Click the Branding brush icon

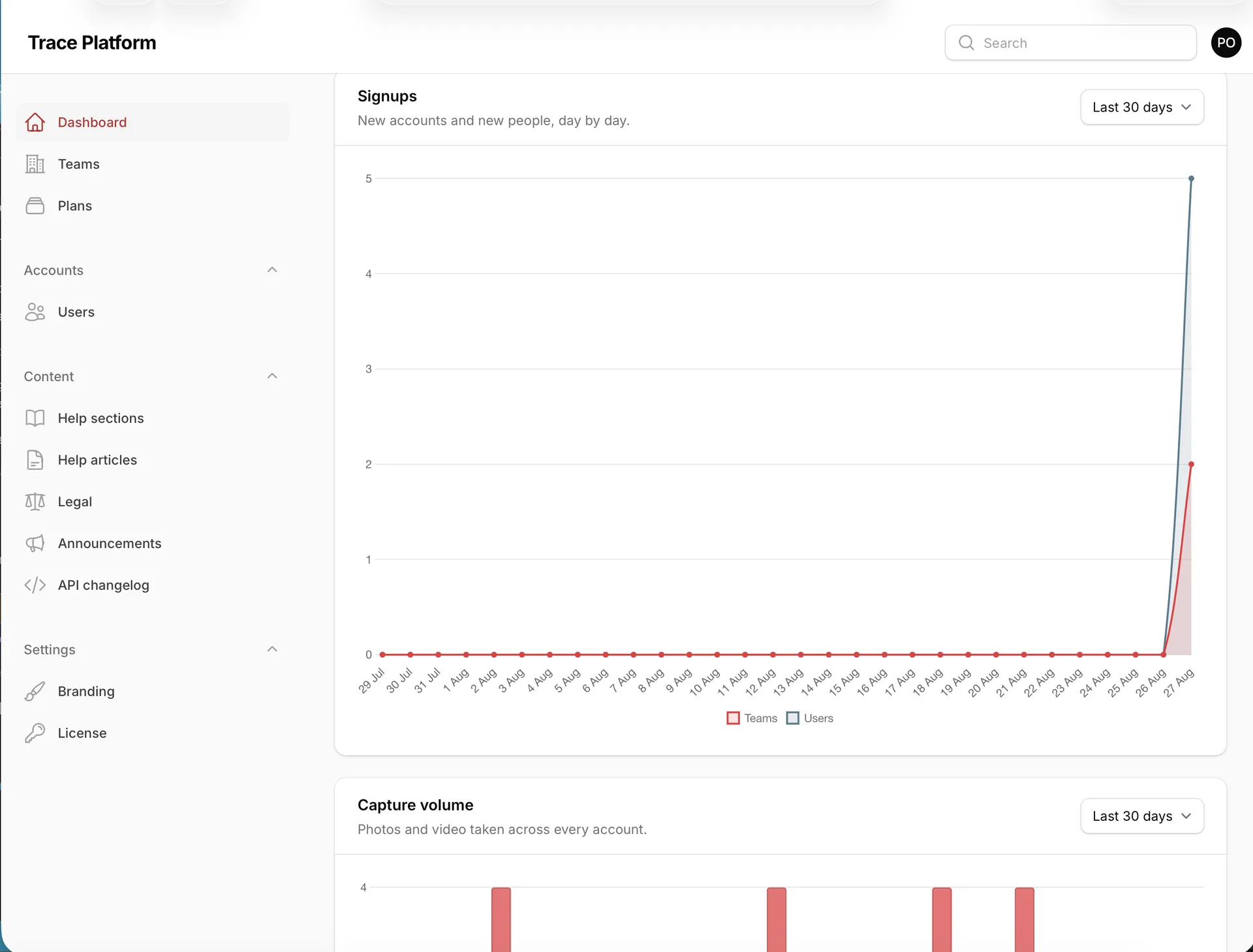coord(35,692)
